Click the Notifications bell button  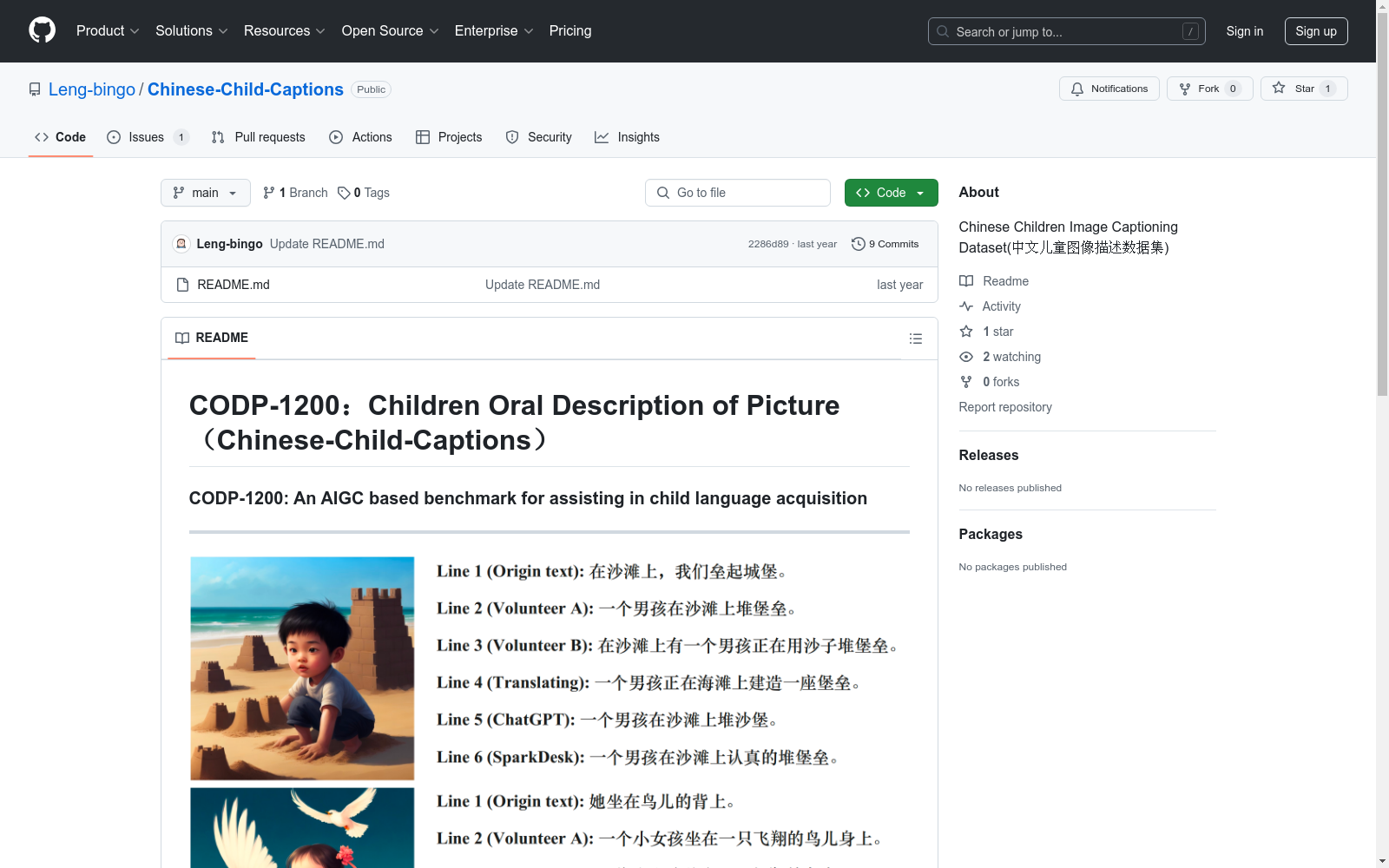pos(1109,89)
